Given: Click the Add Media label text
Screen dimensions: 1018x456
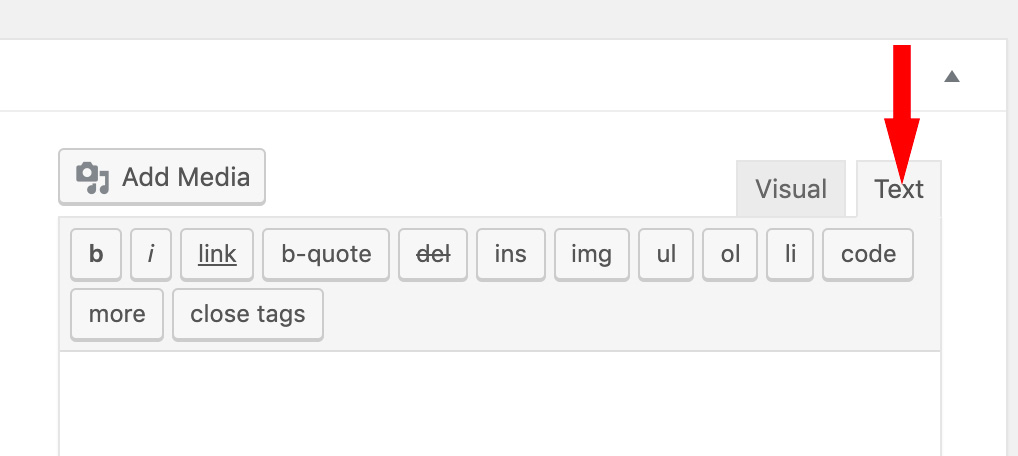Looking at the screenshot, I should coord(186,177).
